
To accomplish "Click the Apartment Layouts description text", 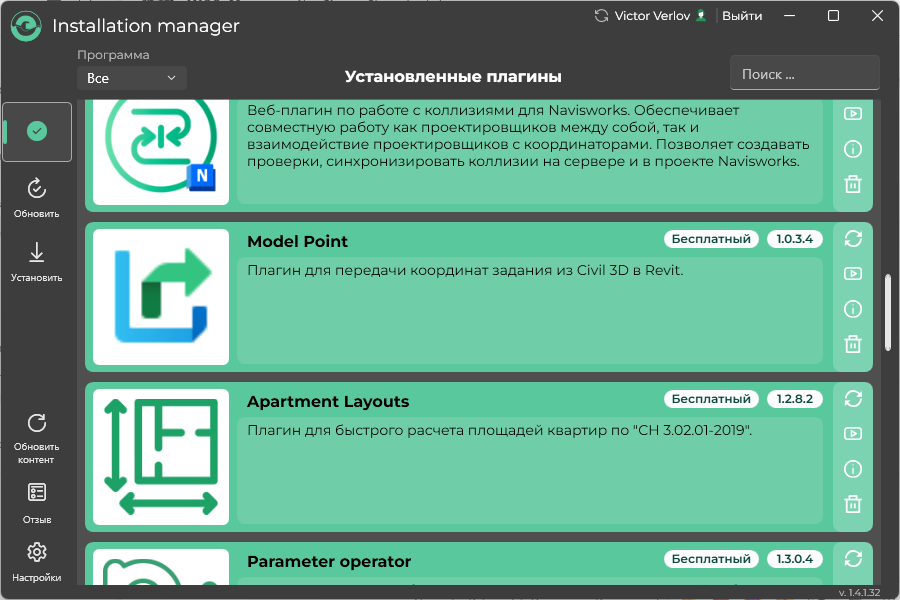I will click(x=499, y=430).
